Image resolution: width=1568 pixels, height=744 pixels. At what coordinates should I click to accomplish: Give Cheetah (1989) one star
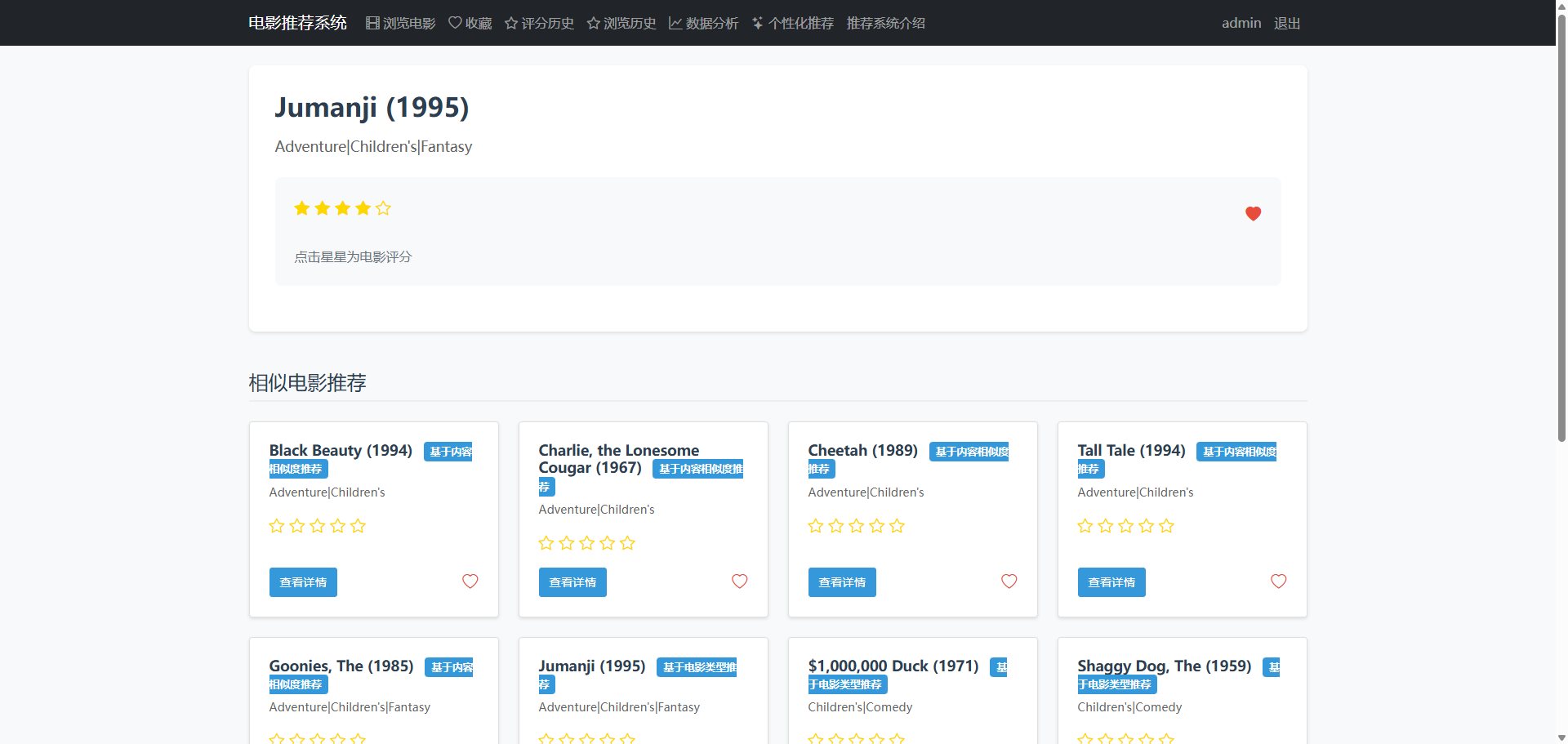tap(816, 526)
